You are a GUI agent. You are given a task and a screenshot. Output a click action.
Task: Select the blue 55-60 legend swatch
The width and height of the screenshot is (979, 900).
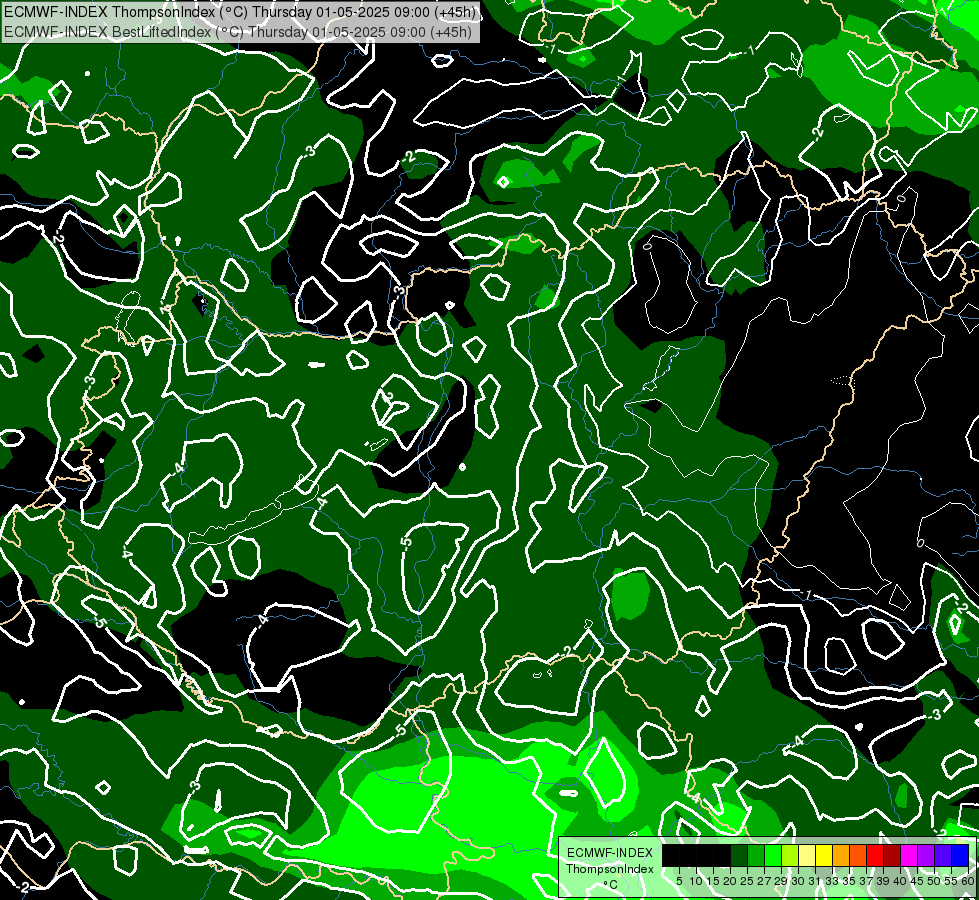pos(960,855)
